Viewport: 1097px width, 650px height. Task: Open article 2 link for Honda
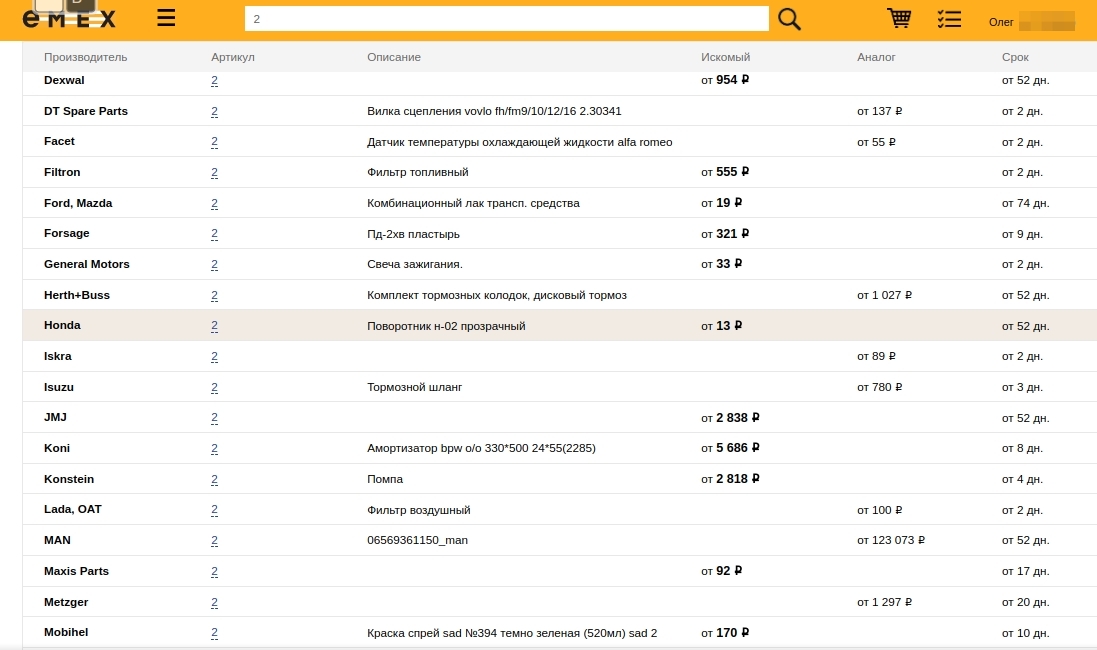click(214, 326)
